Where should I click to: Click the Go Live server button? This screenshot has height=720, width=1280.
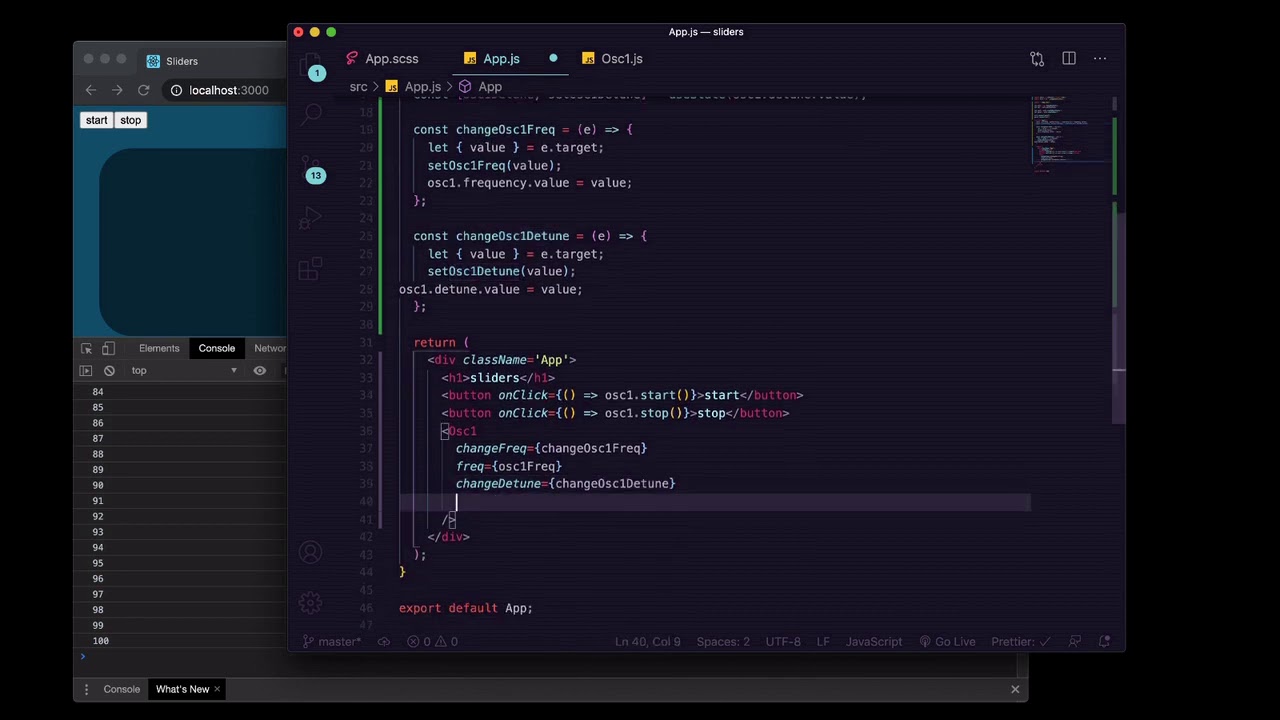coord(946,642)
